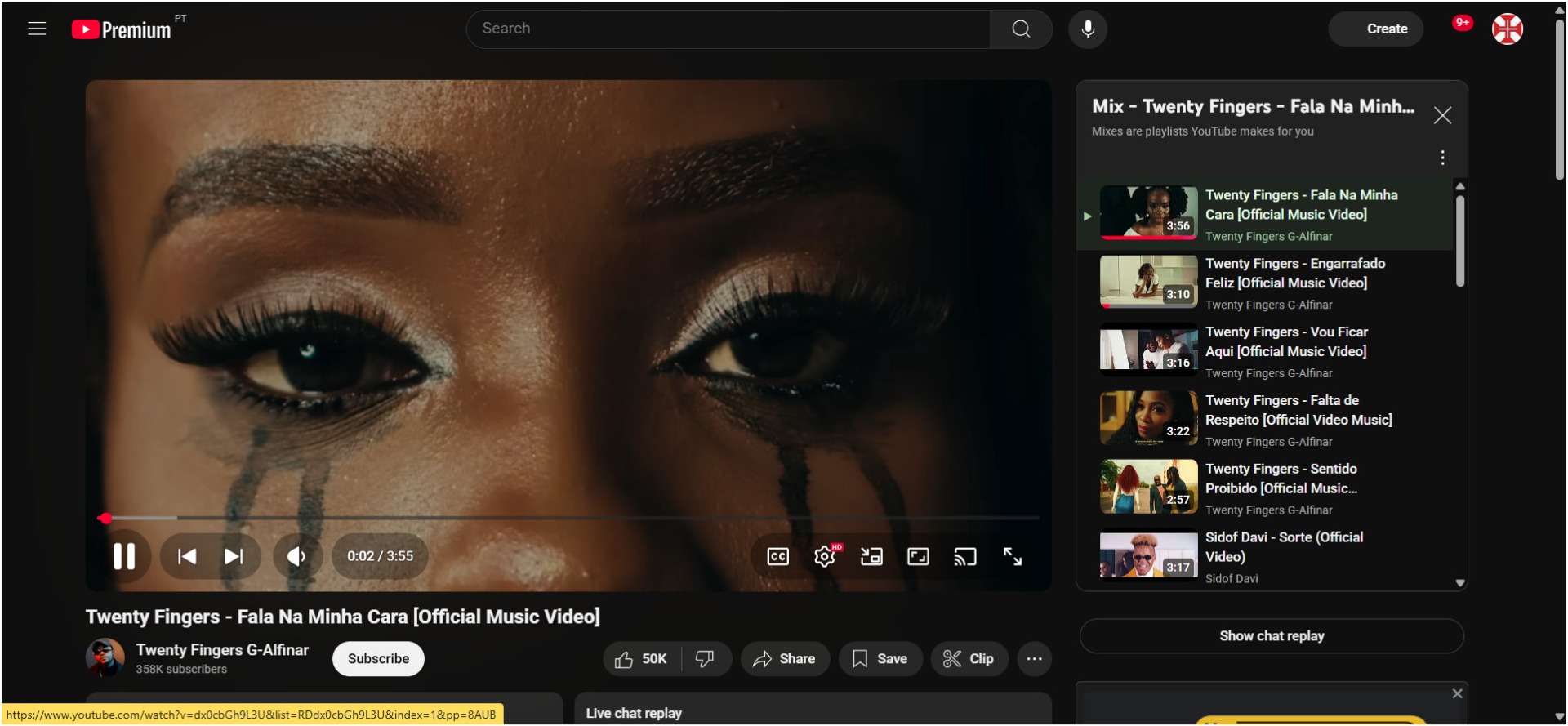1568x726 pixels.
Task: Subscribe to Twenty Fingers G-Alfinar
Action: pyautogui.click(x=378, y=659)
